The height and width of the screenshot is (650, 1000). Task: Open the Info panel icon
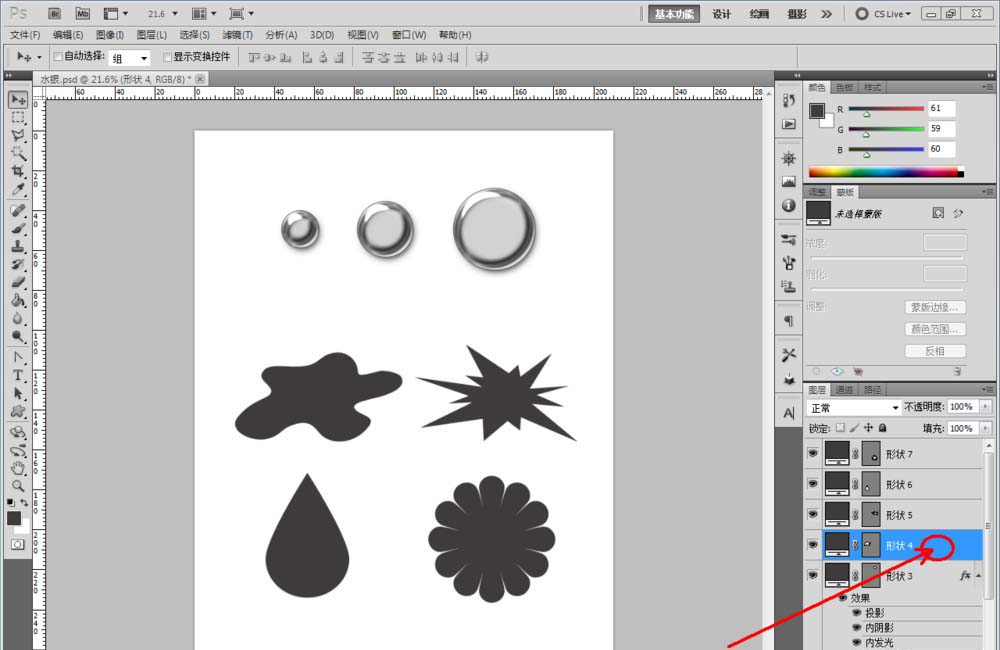tap(789, 205)
